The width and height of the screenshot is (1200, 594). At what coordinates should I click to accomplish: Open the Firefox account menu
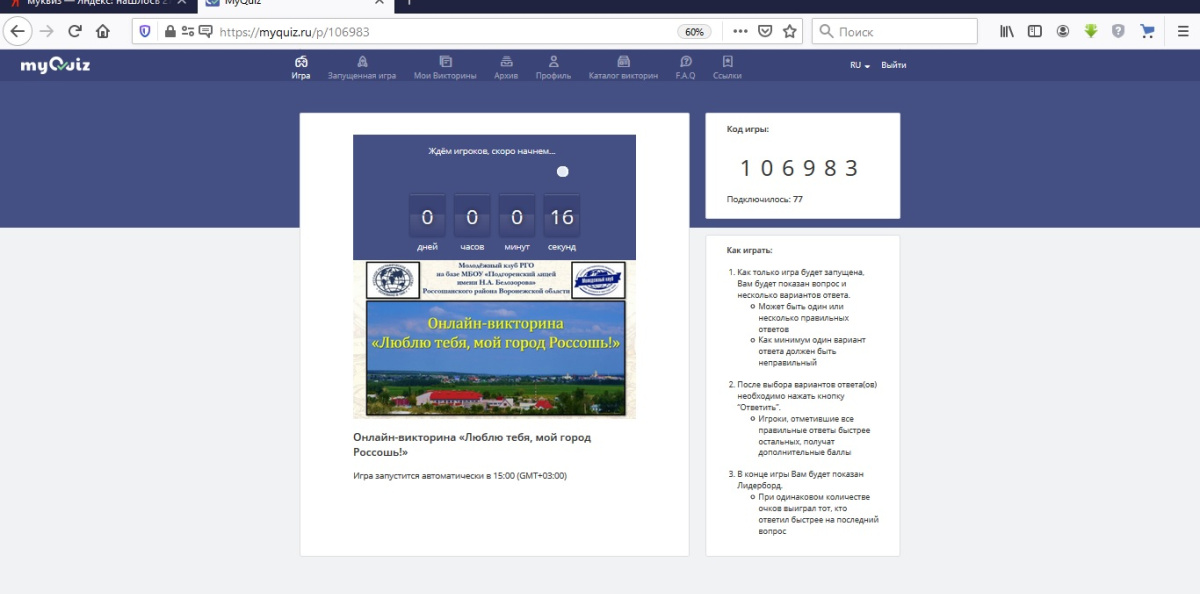coord(1063,31)
